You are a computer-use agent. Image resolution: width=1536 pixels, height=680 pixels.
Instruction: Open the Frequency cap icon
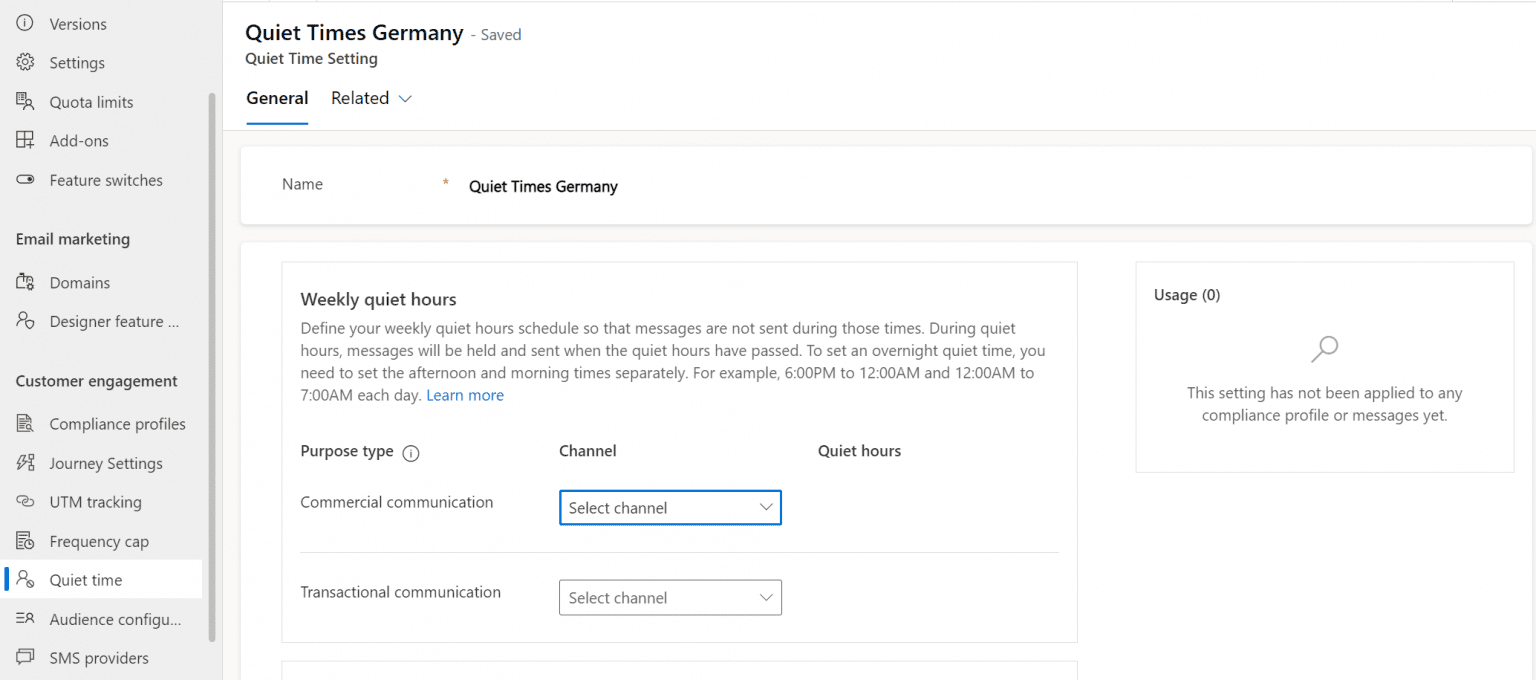(x=25, y=541)
